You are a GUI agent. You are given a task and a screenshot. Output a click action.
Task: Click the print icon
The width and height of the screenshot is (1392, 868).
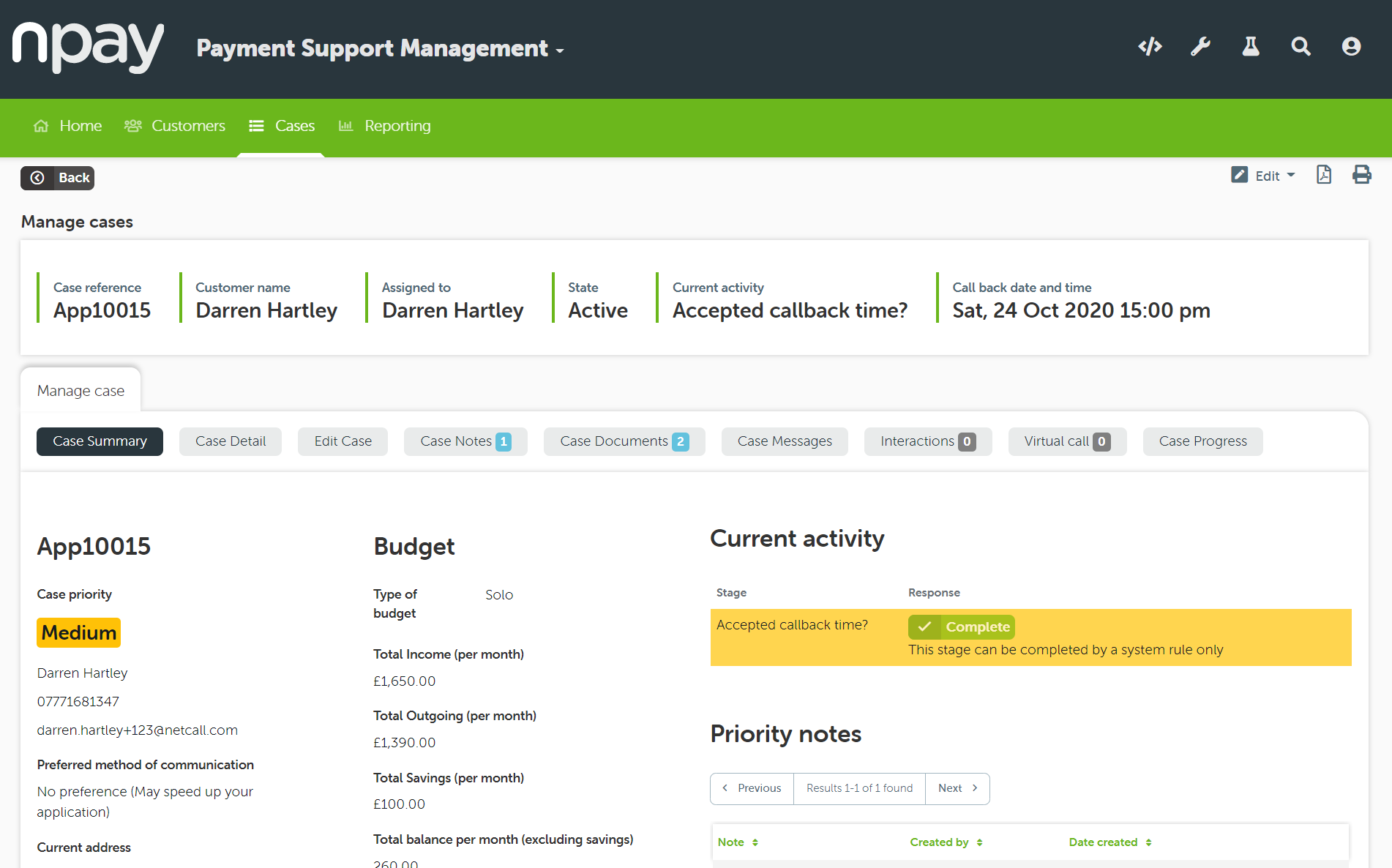pos(1361,175)
